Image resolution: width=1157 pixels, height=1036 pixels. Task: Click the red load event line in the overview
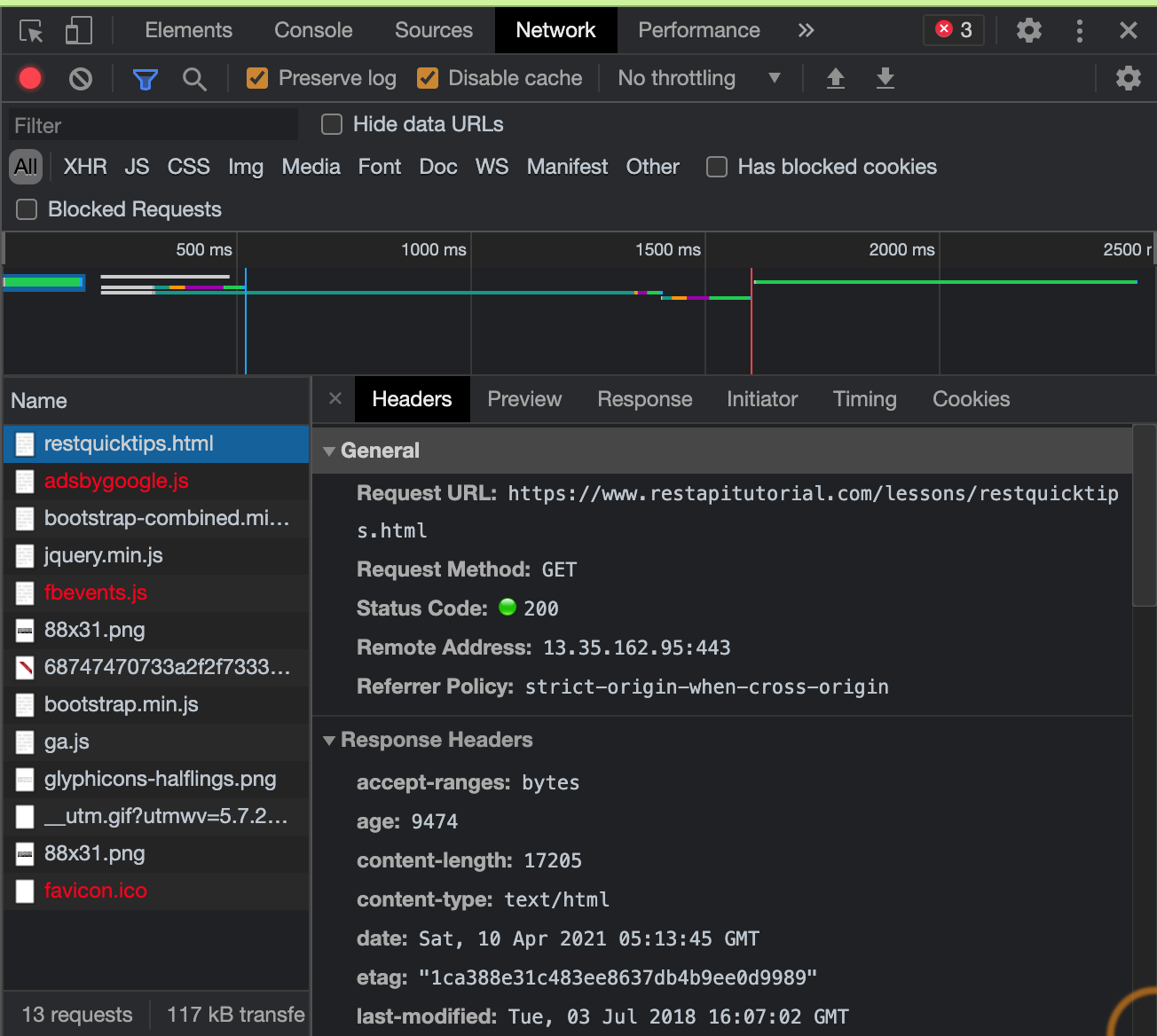[x=752, y=321]
